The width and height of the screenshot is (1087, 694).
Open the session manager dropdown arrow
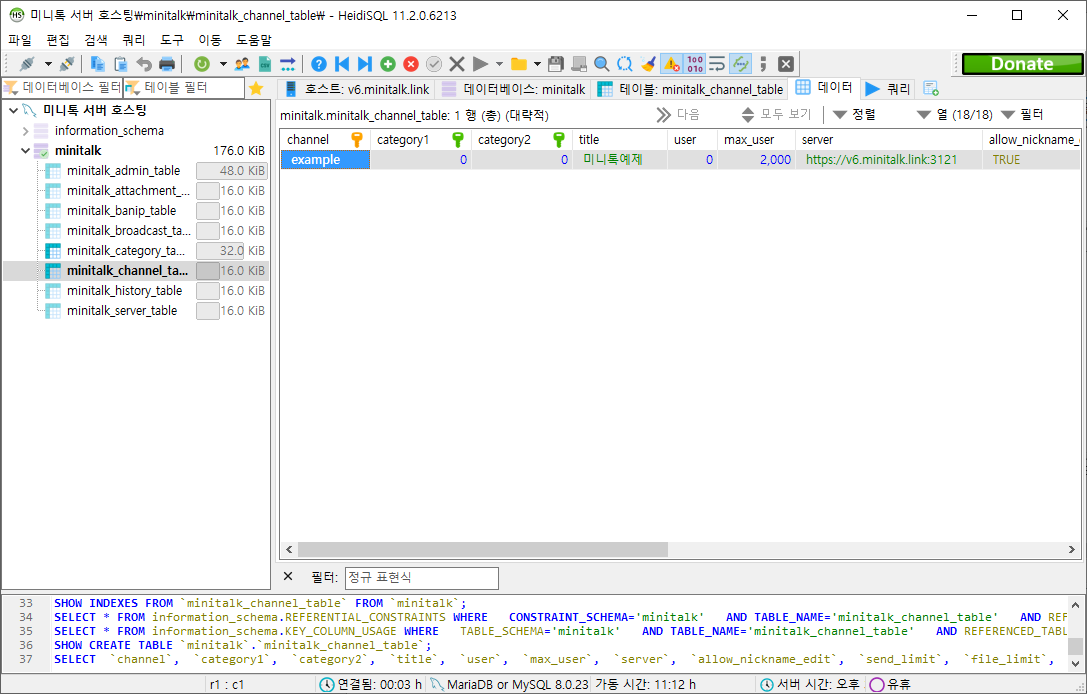tap(48, 64)
